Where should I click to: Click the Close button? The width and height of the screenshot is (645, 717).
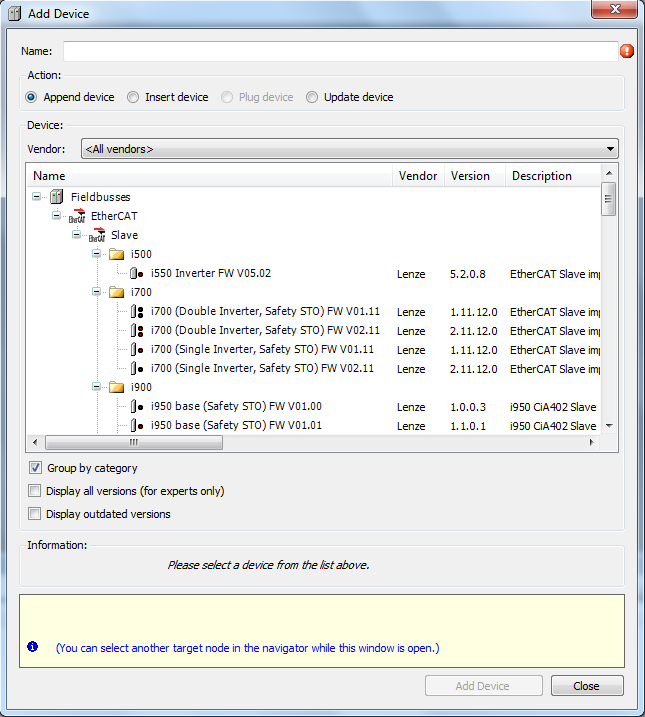pos(586,686)
